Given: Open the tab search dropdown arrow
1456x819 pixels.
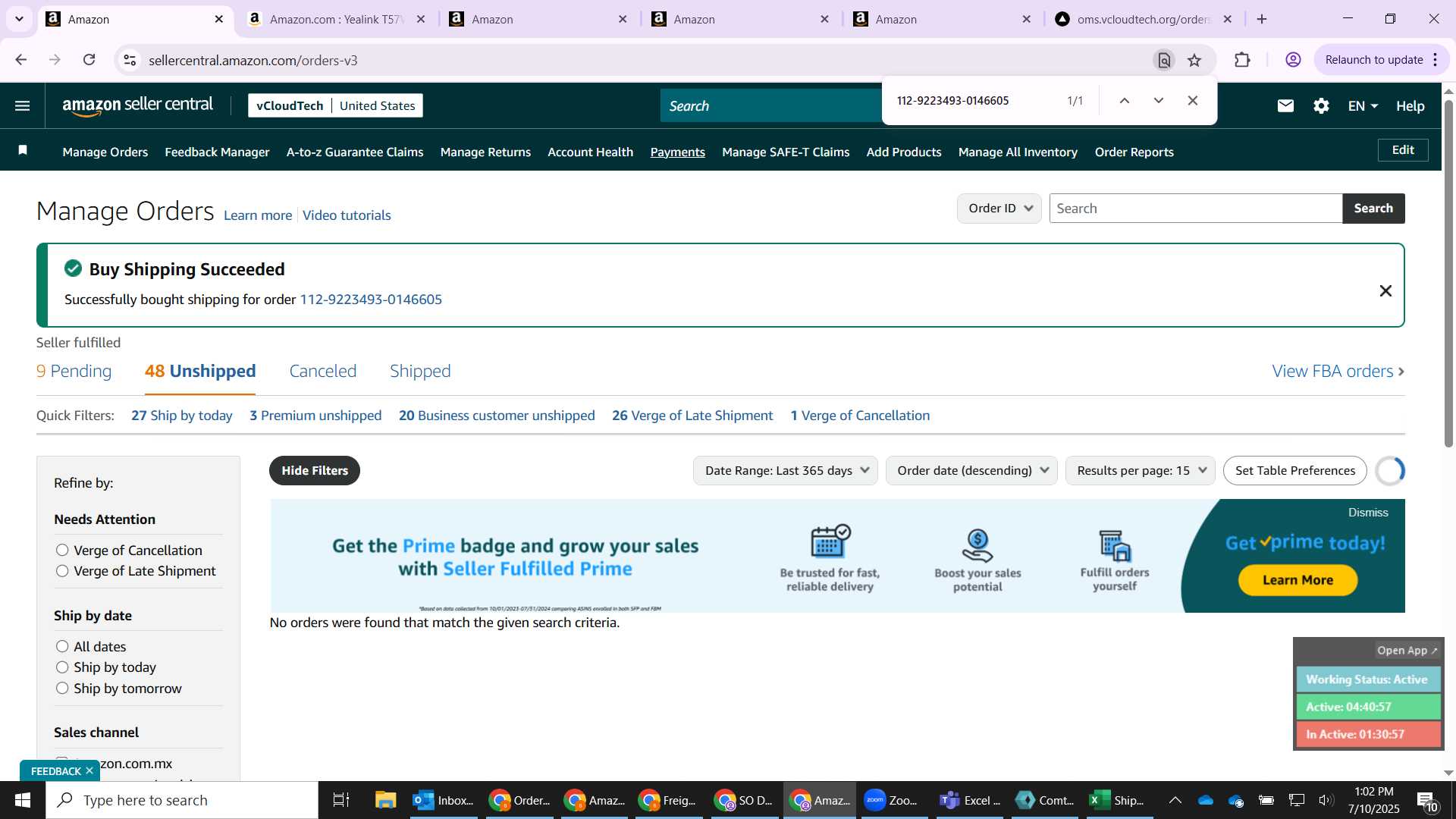Looking at the screenshot, I should click(x=19, y=19).
